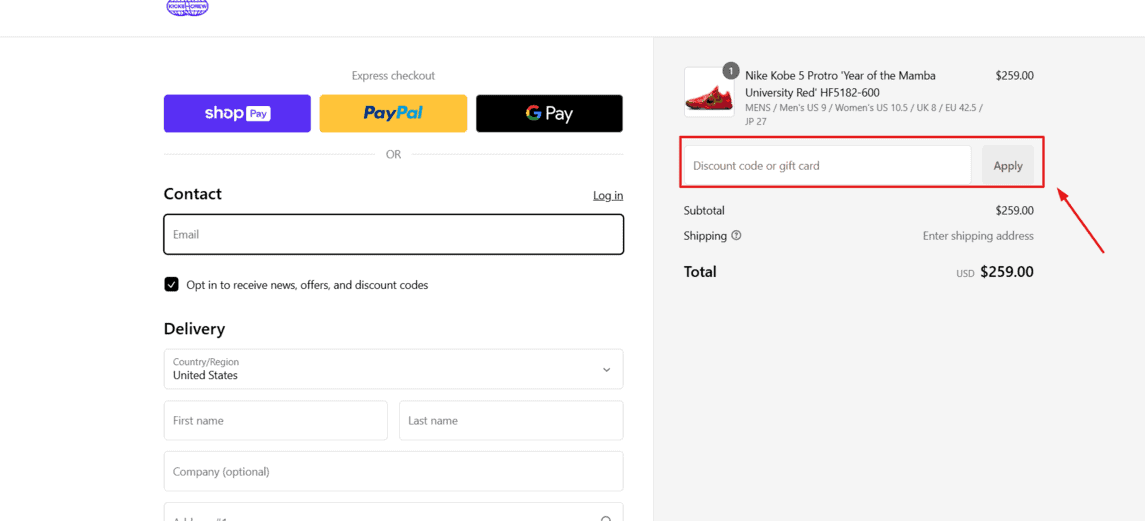Click the Total price $259.00

pos(1007,272)
